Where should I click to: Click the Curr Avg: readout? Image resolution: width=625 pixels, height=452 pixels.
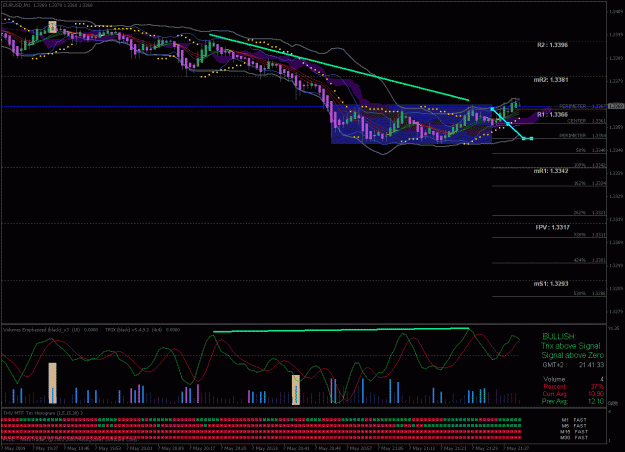(573, 394)
